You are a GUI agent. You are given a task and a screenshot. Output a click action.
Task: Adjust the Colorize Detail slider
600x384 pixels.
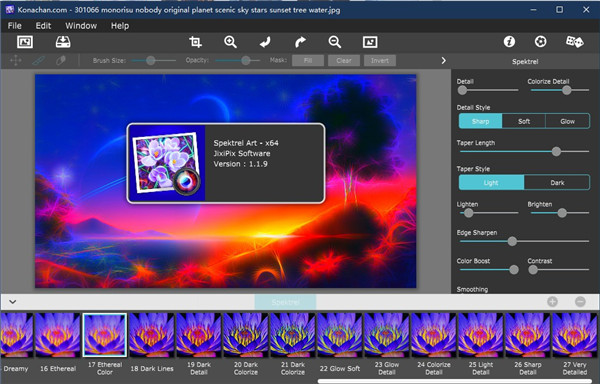click(560, 90)
